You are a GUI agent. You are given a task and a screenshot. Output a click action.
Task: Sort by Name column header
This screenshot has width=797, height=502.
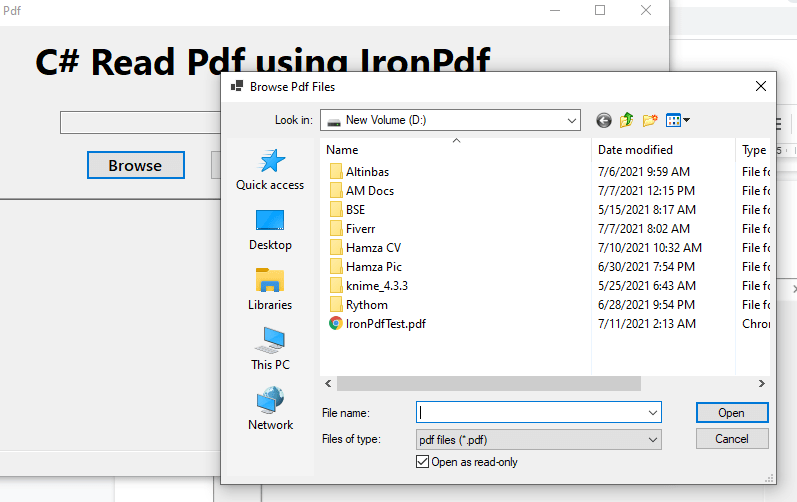click(455, 150)
